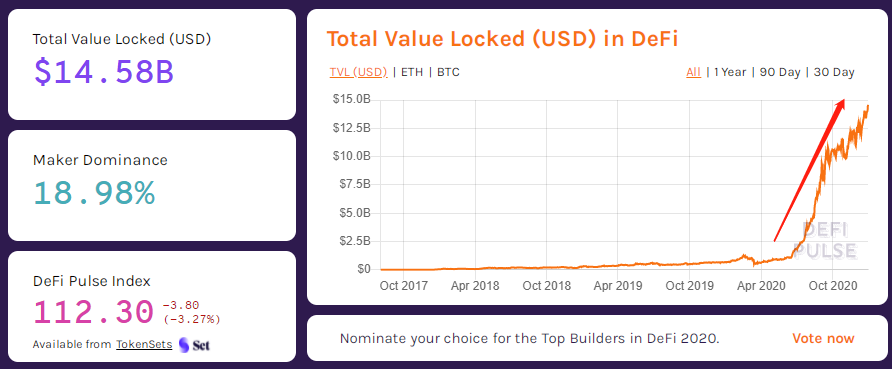Select the 90 Day time range
This screenshot has width=892, height=369.
pos(779,72)
